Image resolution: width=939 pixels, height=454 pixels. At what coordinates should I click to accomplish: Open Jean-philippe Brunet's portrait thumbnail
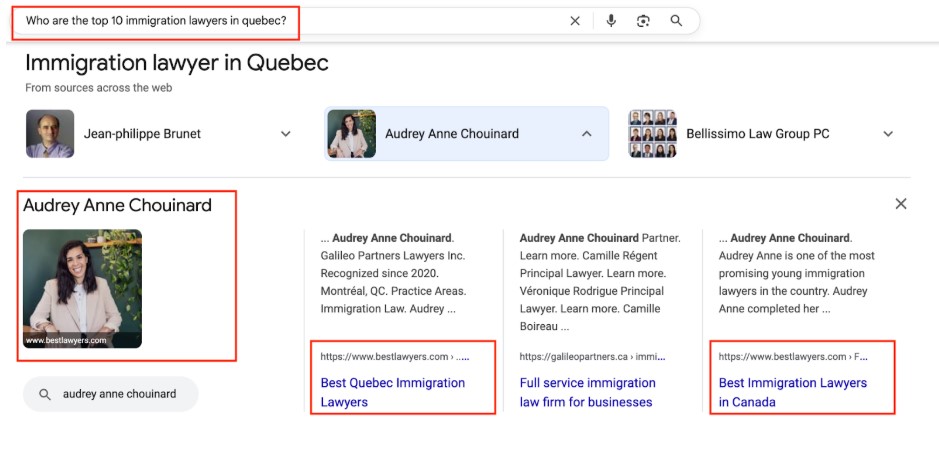50,134
